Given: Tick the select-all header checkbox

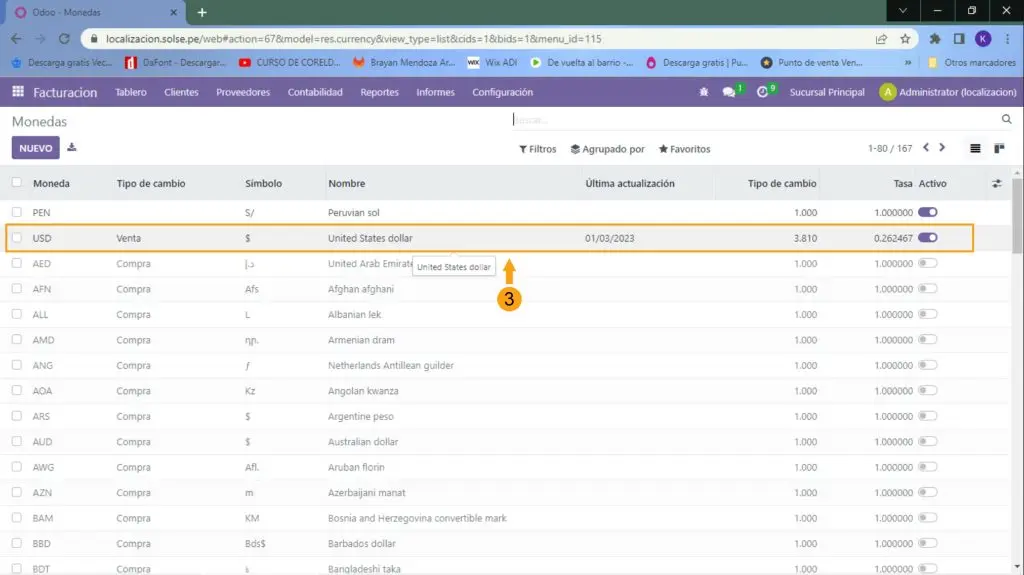Looking at the screenshot, I should coord(16,183).
